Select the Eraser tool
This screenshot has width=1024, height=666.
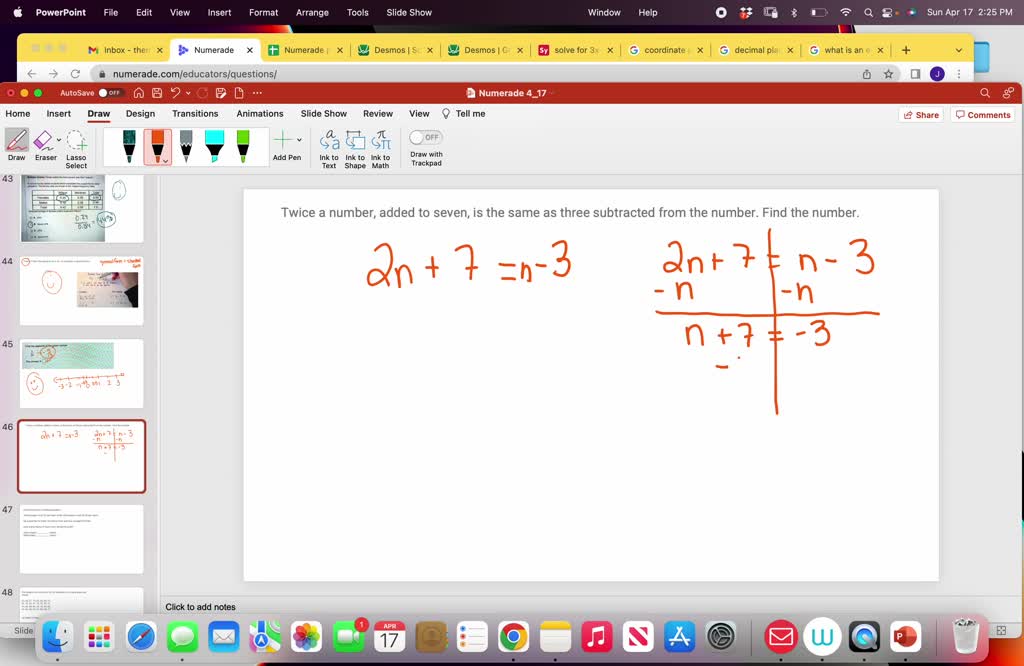tap(44, 146)
